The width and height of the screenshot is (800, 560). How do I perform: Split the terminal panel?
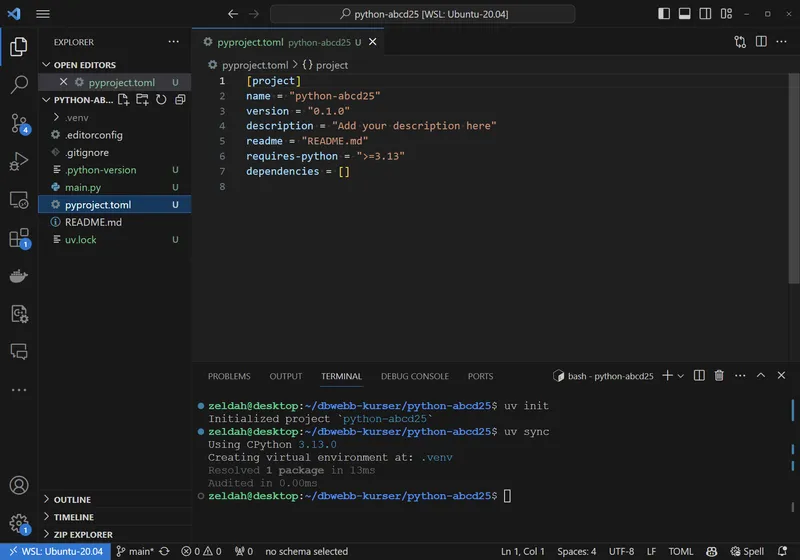[x=699, y=376]
